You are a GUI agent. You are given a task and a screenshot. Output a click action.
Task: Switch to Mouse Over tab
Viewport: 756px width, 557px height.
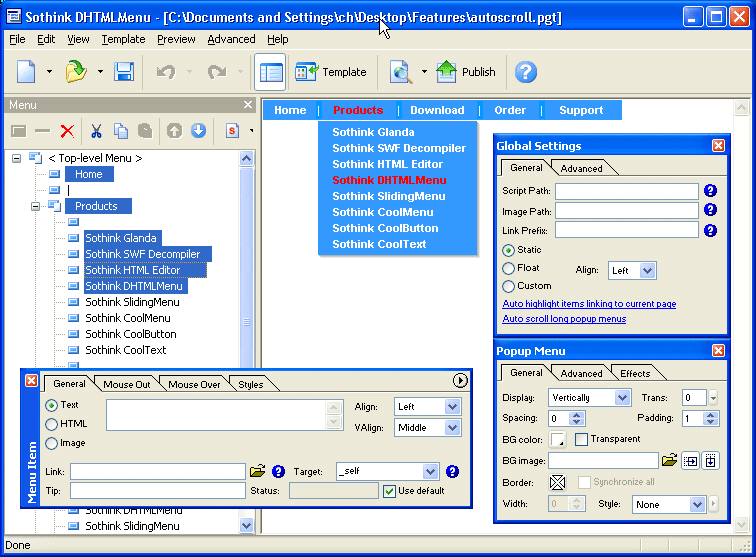click(x=194, y=384)
